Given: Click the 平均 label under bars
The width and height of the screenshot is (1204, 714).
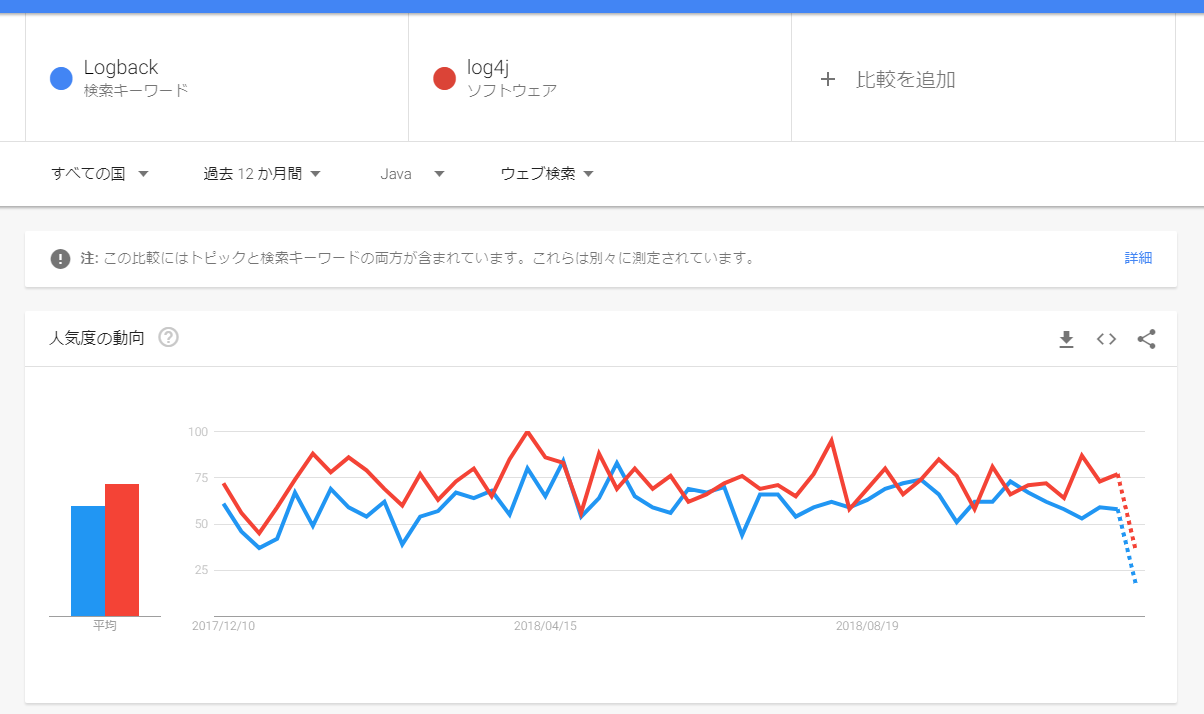Looking at the screenshot, I should pos(105,626).
